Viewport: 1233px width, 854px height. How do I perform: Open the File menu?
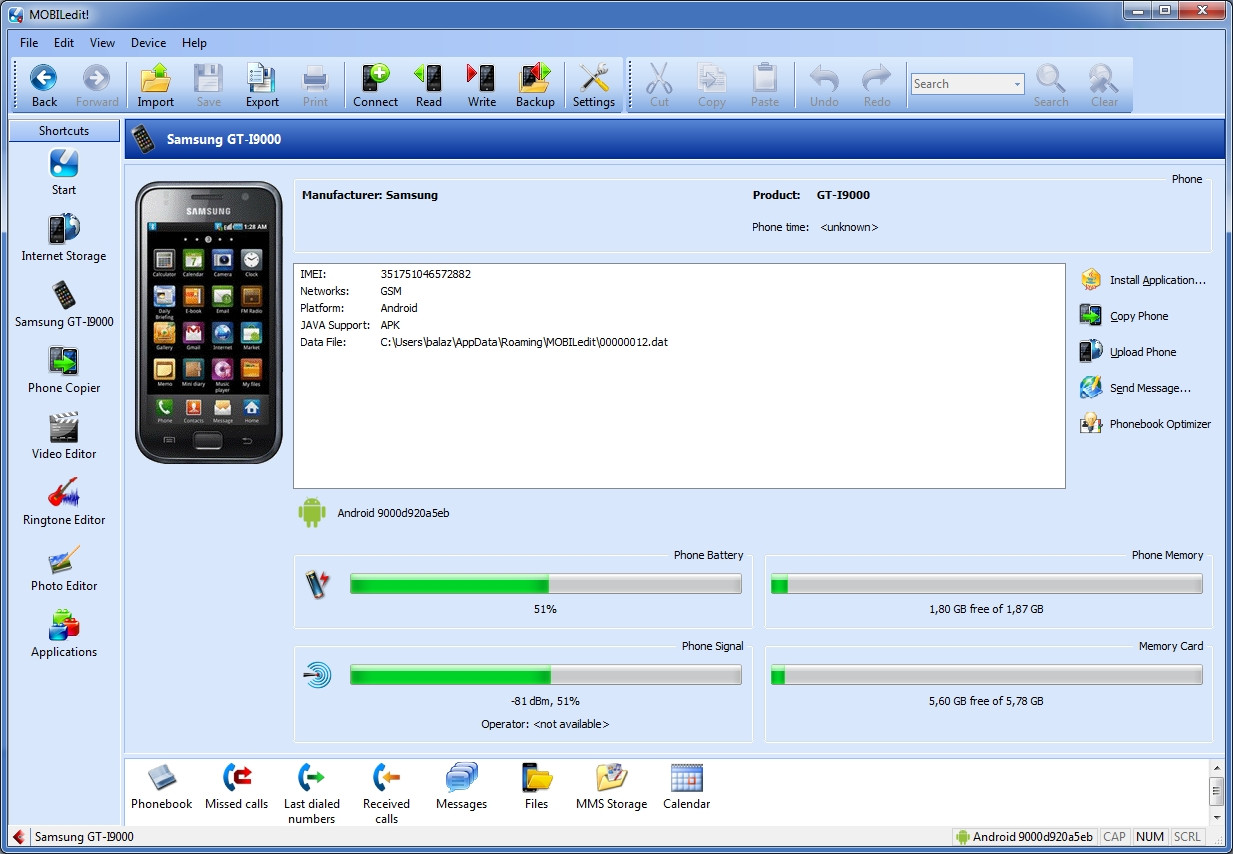pos(29,43)
